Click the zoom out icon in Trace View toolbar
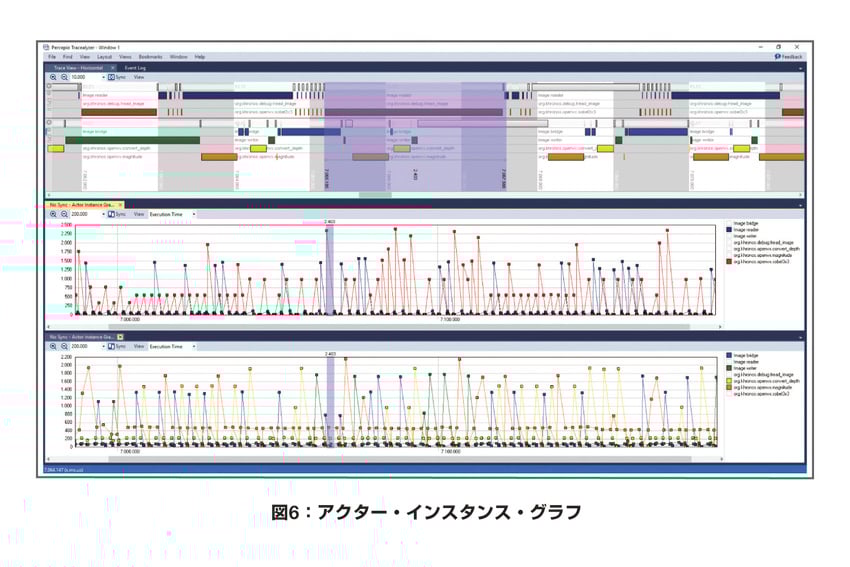Viewport: 850px width, 567px height. tap(64, 77)
